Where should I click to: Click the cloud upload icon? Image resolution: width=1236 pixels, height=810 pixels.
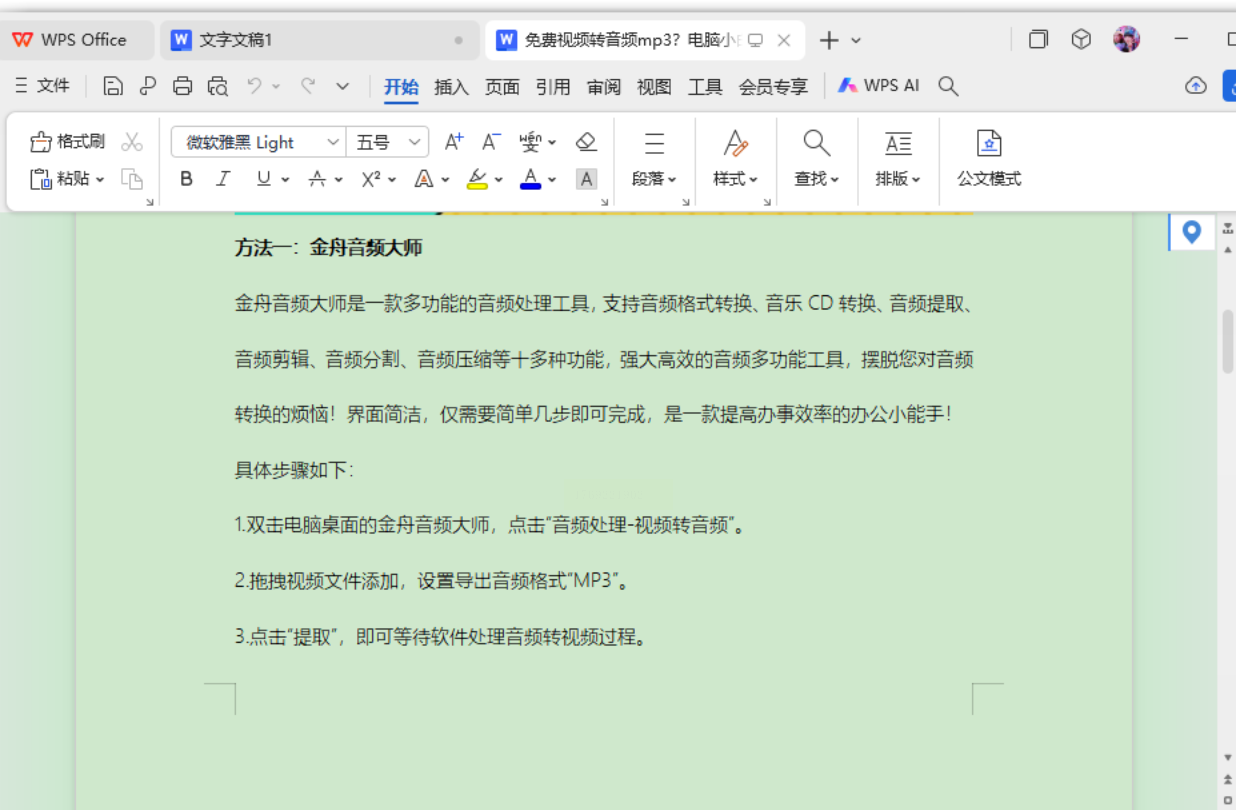point(1195,86)
